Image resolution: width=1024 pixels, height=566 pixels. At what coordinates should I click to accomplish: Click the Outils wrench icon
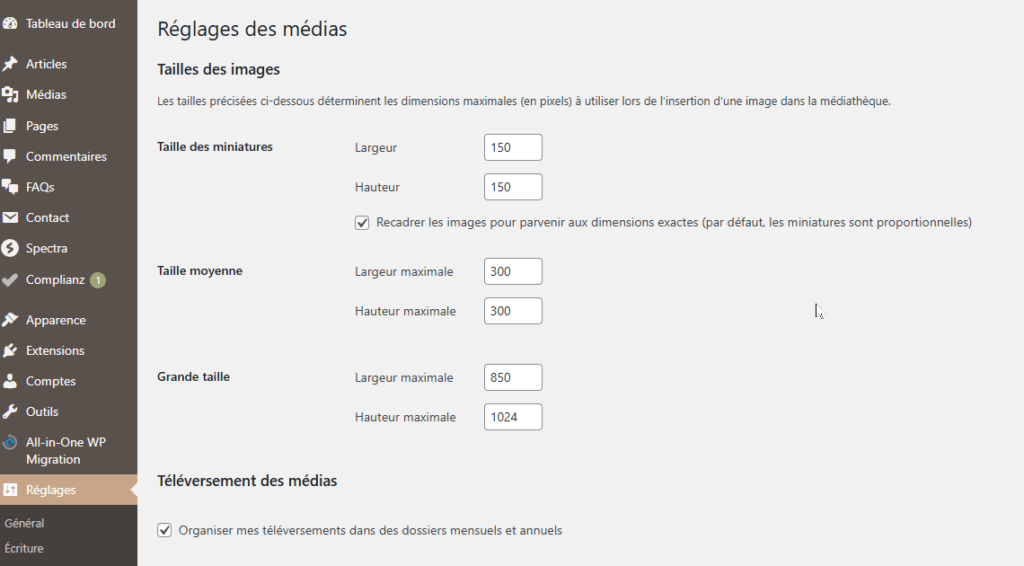tap(10, 412)
